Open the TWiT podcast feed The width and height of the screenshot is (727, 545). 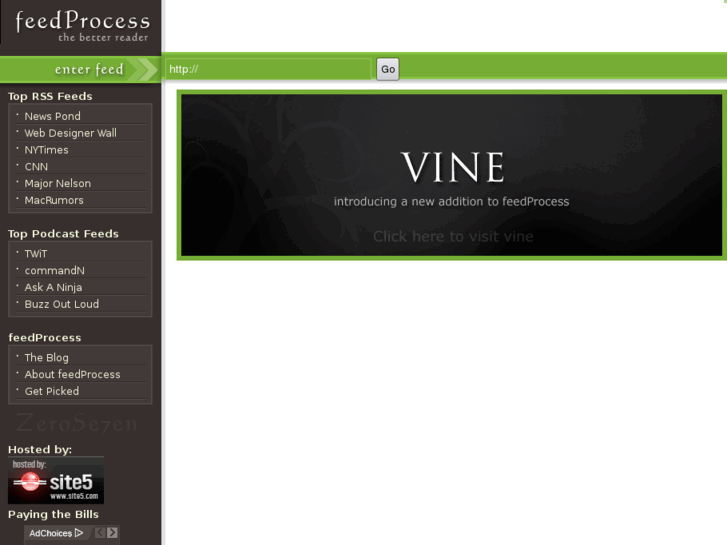click(x=36, y=254)
